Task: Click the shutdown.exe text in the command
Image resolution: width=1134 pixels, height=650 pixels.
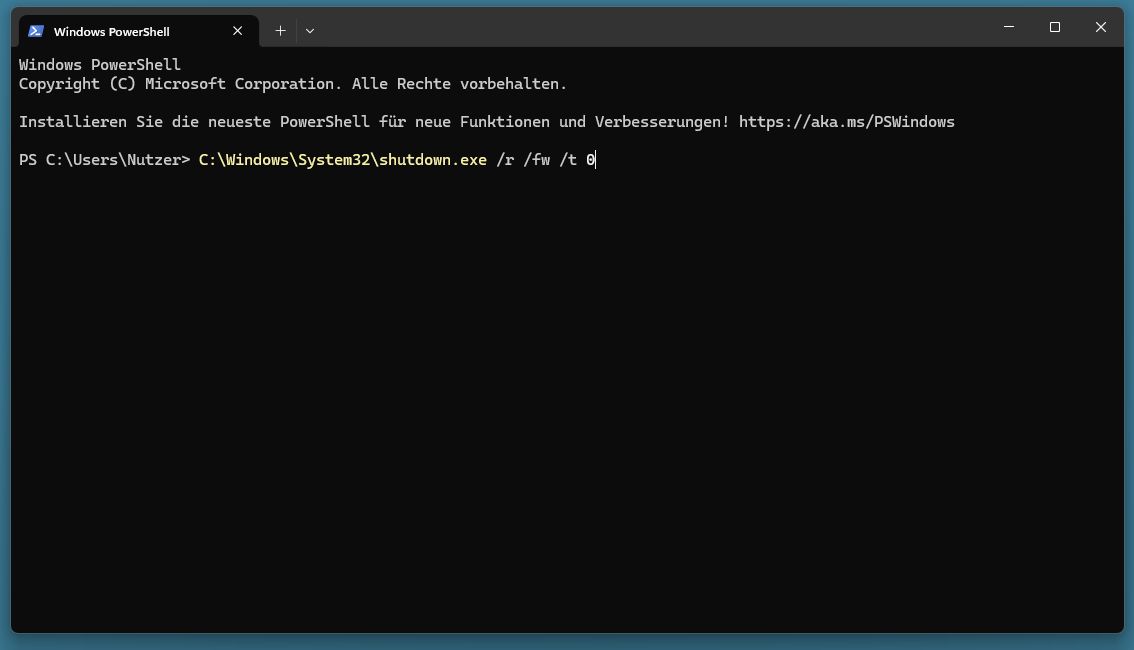Action: [x=432, y=160]
